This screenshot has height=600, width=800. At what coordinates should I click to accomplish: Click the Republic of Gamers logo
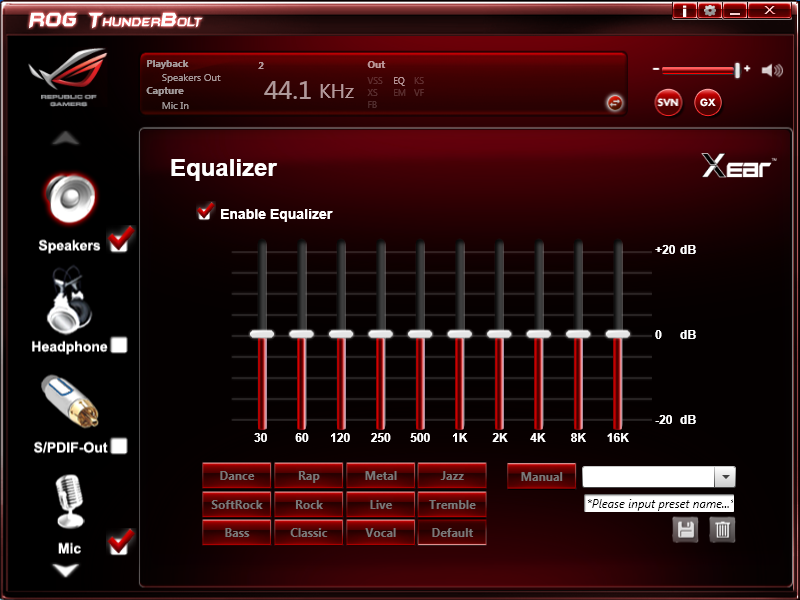[x=68, y=77]
